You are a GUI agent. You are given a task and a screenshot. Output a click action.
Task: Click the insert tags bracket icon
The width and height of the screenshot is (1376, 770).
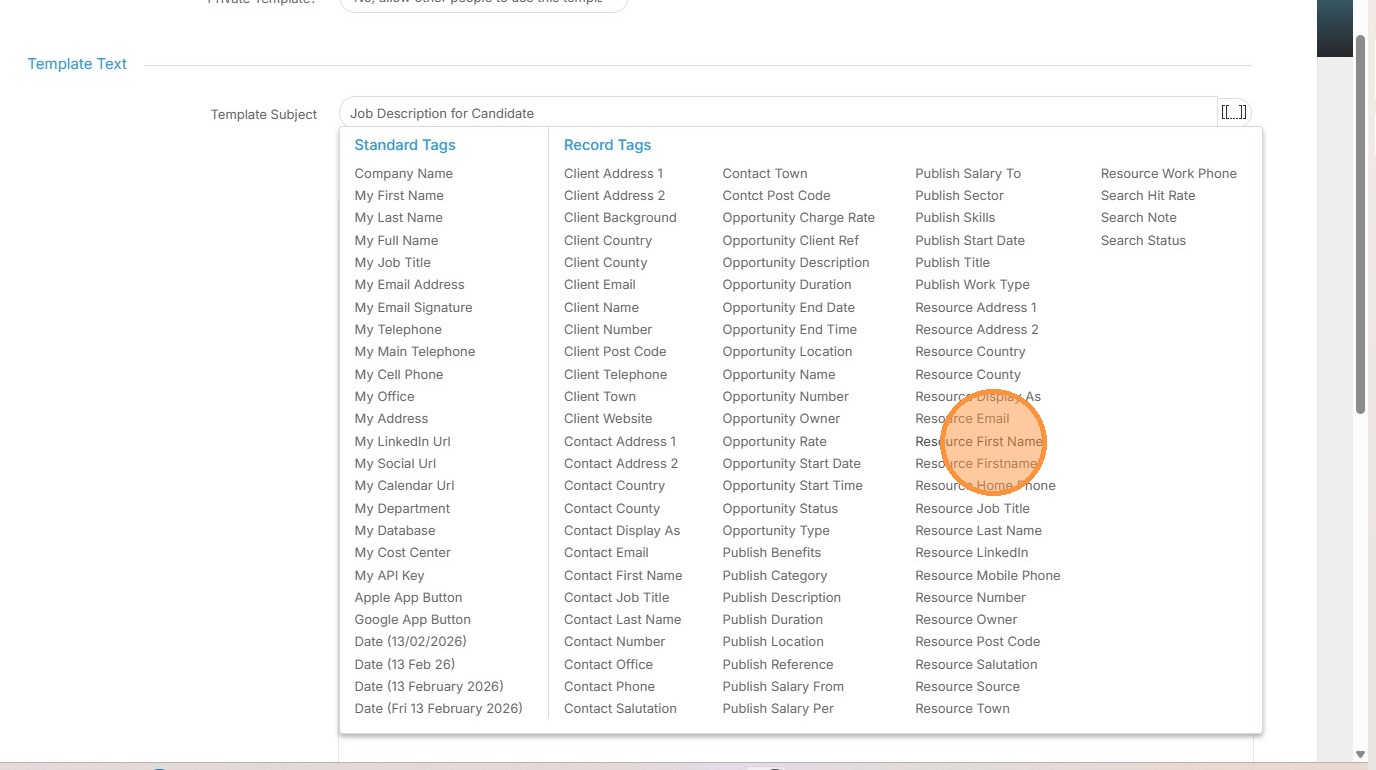pos(1234,113)
